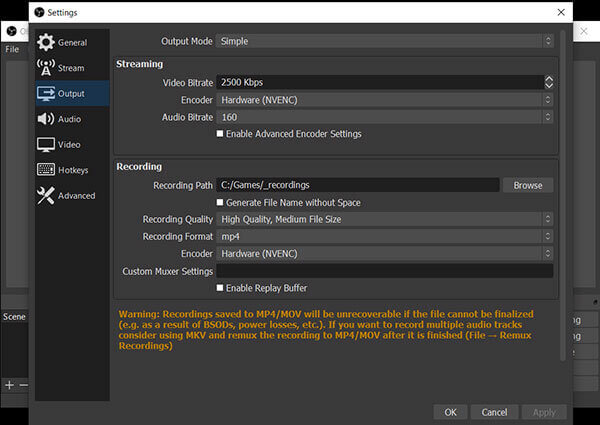
Task: Click the Recording Path text field
Action: [x=358, y=185]
